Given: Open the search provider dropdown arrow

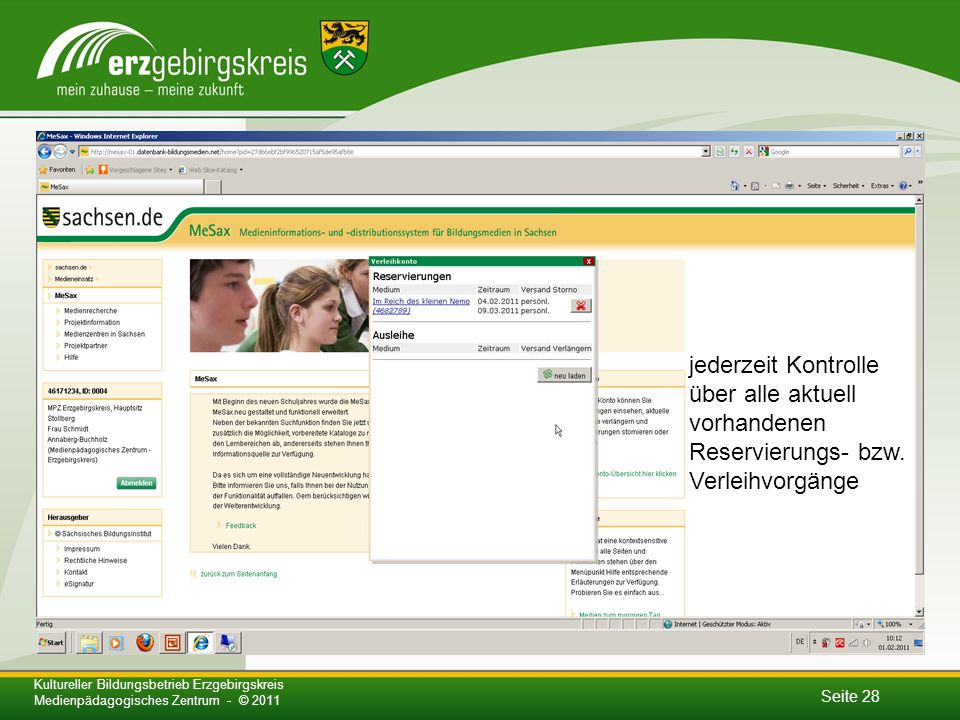Looking at the screenshot, I should pyautogui.click(x=917, y=151).
